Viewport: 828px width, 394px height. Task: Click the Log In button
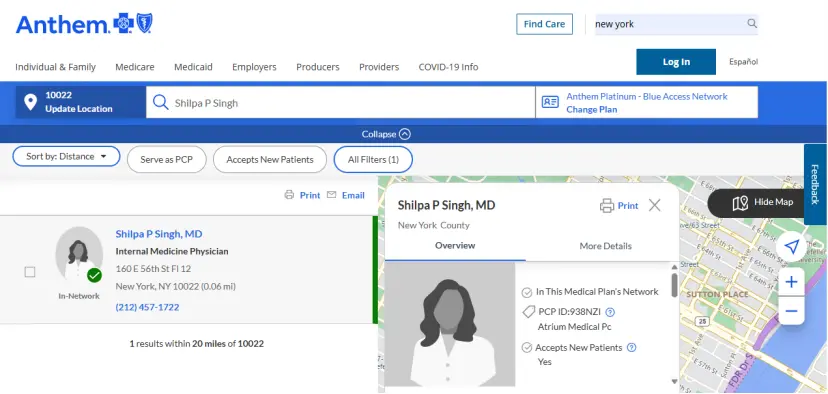676,62
